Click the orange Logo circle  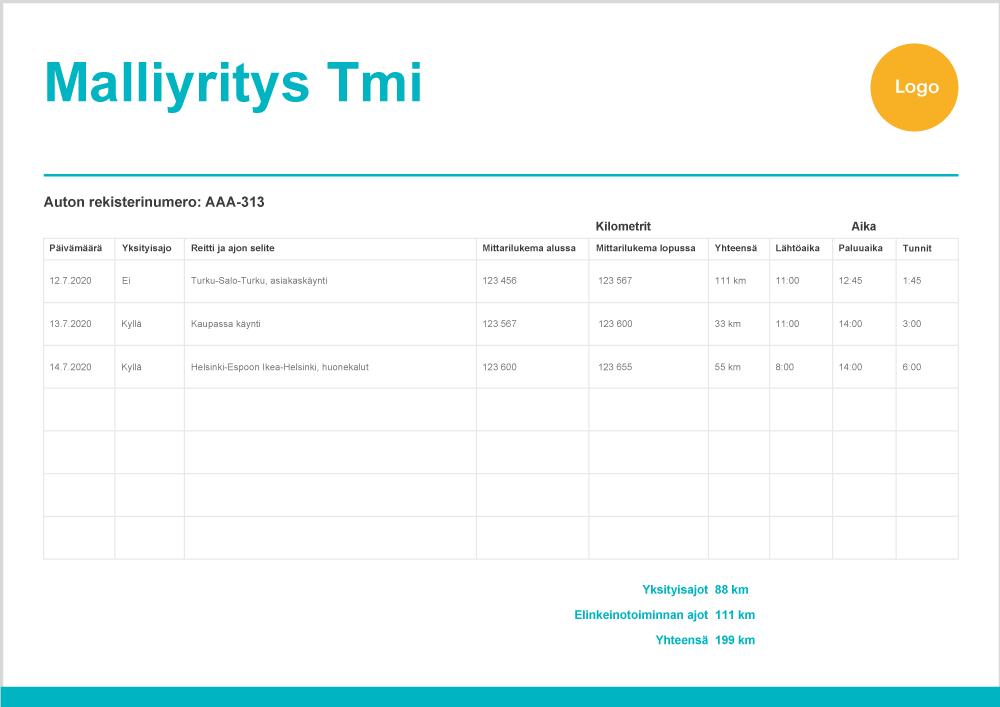click(x=914, y=87)
